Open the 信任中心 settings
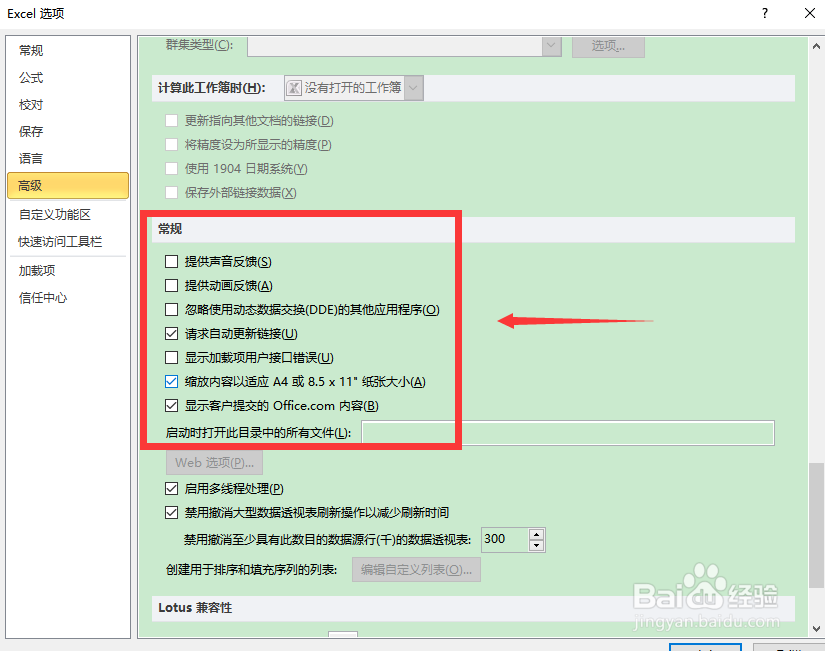825x651 pixels. pos(43,296)
